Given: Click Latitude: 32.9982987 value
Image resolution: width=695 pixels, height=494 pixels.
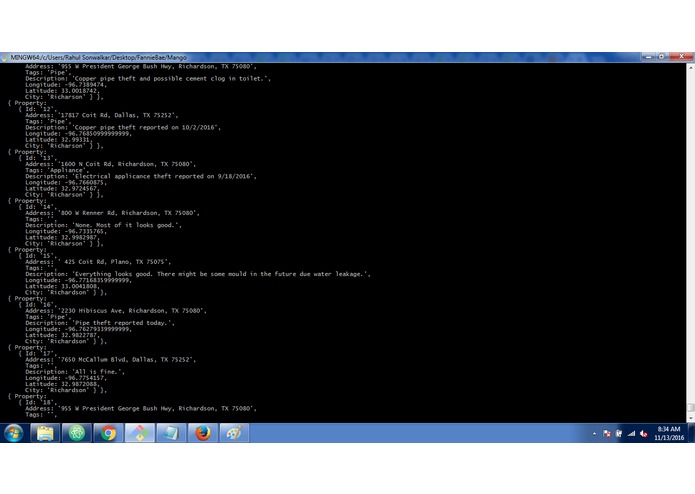Looking at the screenshot, I should [62, 237].
